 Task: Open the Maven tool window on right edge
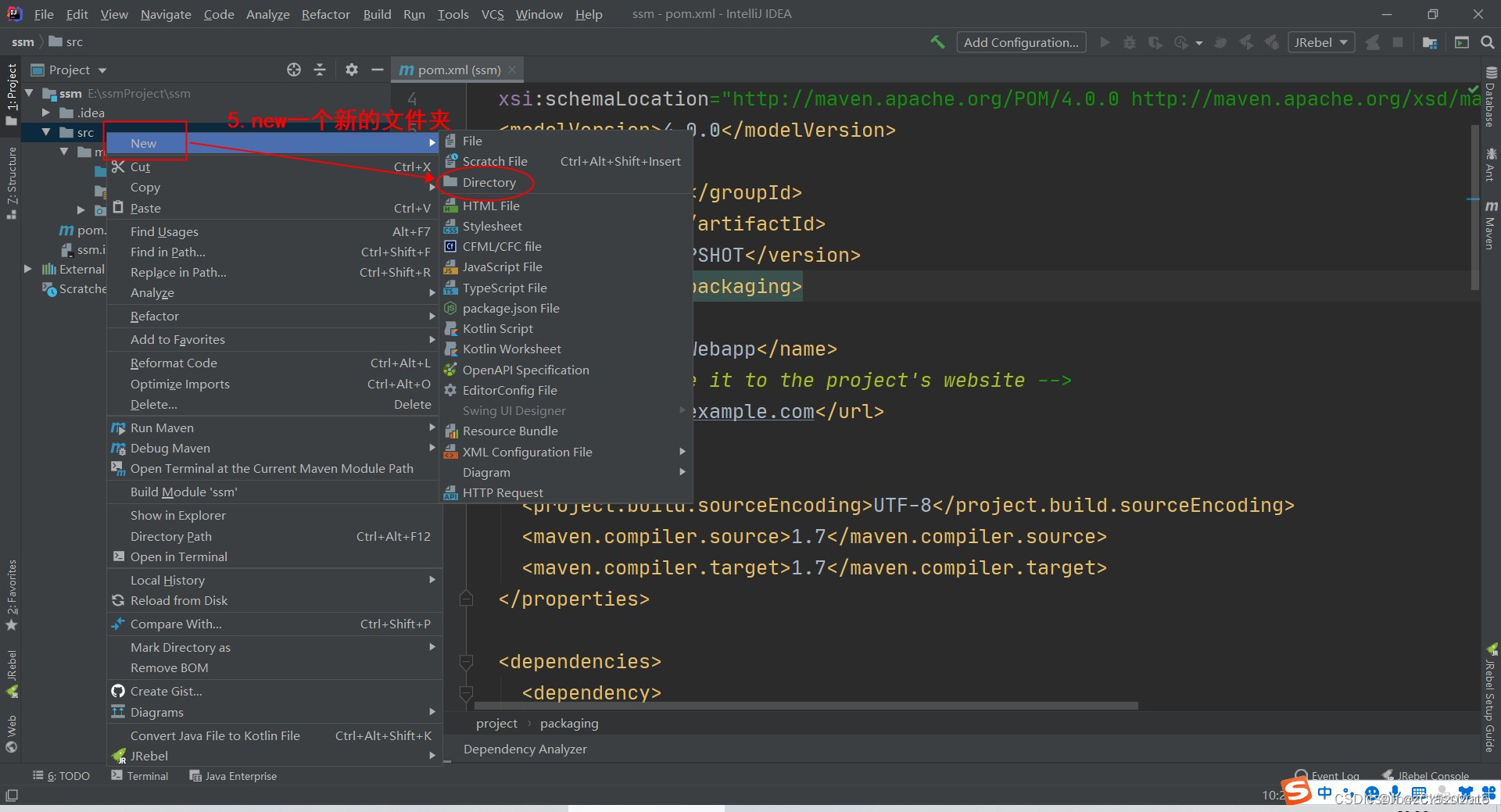click(x=1491, y=226)
